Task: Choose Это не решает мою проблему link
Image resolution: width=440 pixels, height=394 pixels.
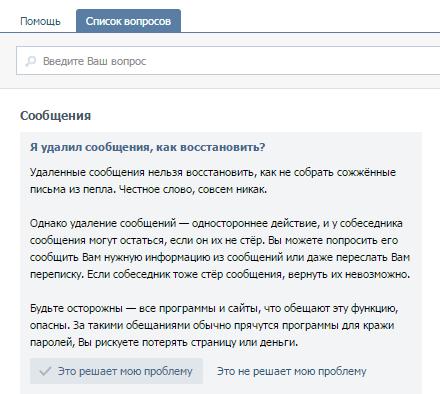Action: pos(292,371)
